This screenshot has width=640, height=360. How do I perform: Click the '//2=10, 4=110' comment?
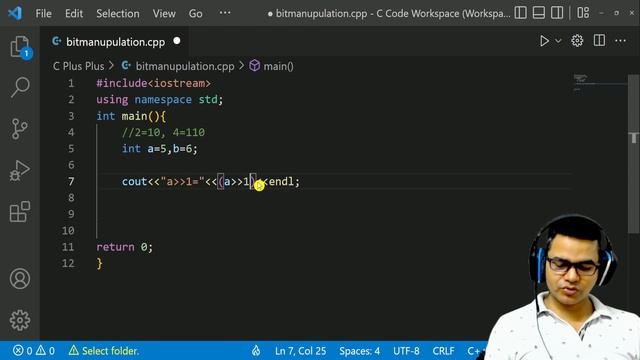tap(163, 132)
